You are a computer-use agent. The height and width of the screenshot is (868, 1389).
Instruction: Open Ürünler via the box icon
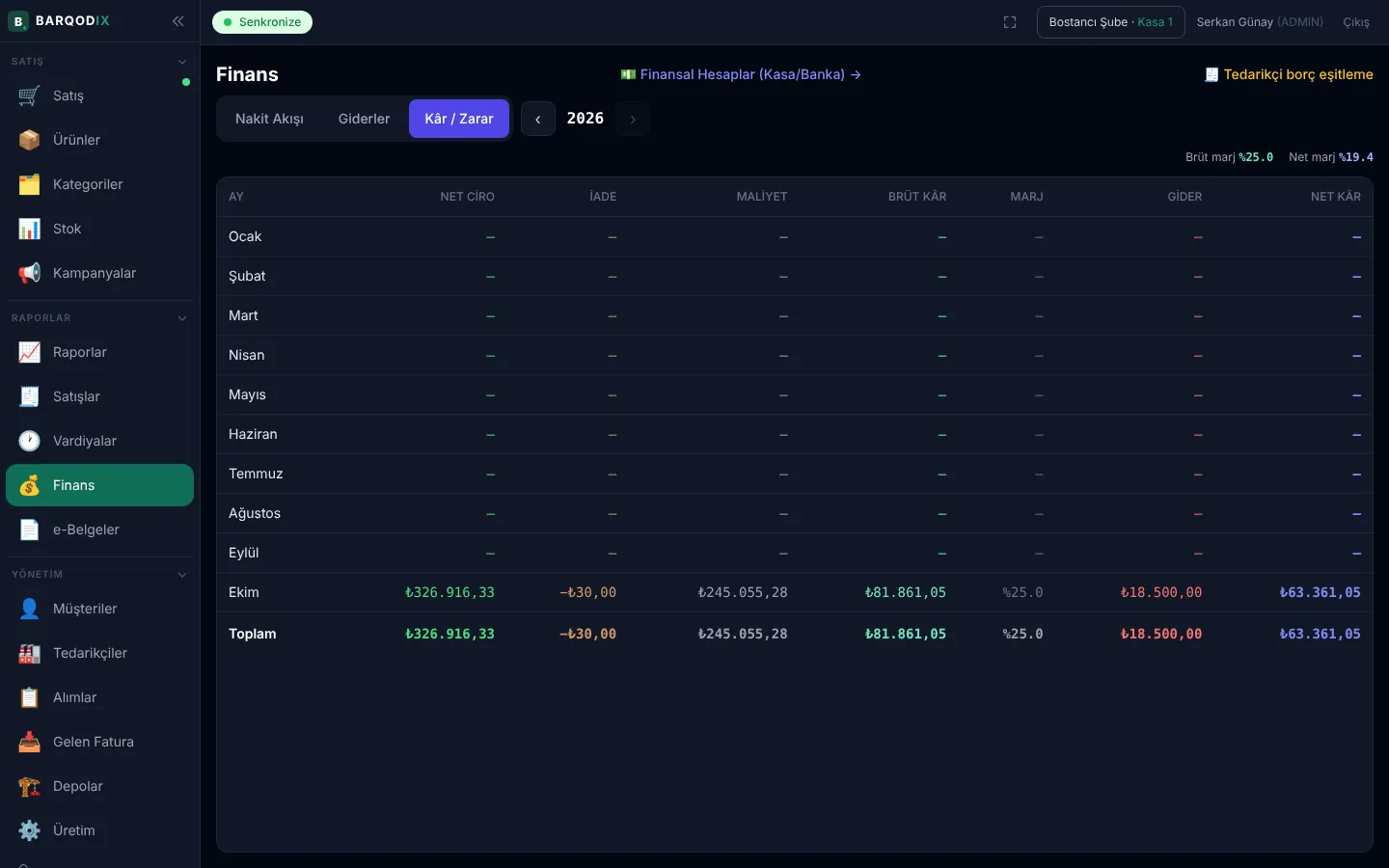tap(29, 140)
